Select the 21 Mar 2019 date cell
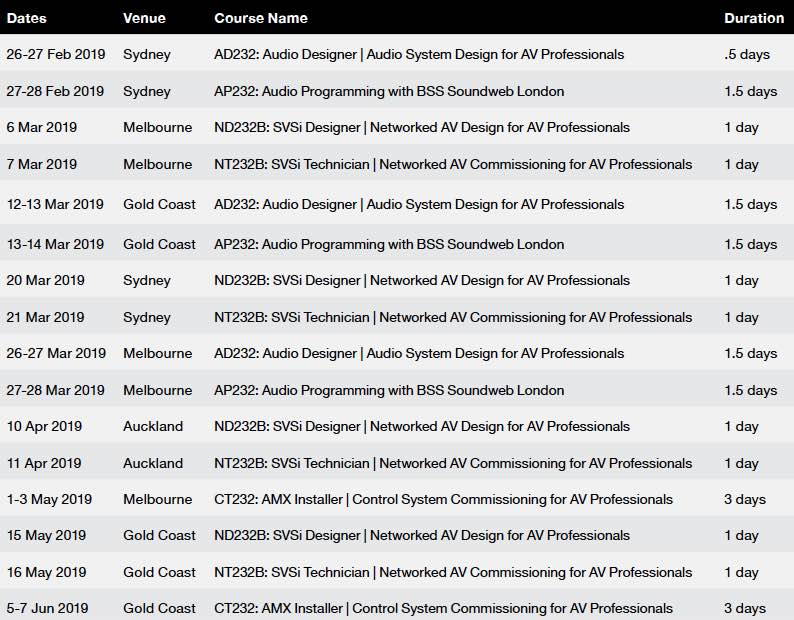 pyautogui.click(x=46, y=317)
